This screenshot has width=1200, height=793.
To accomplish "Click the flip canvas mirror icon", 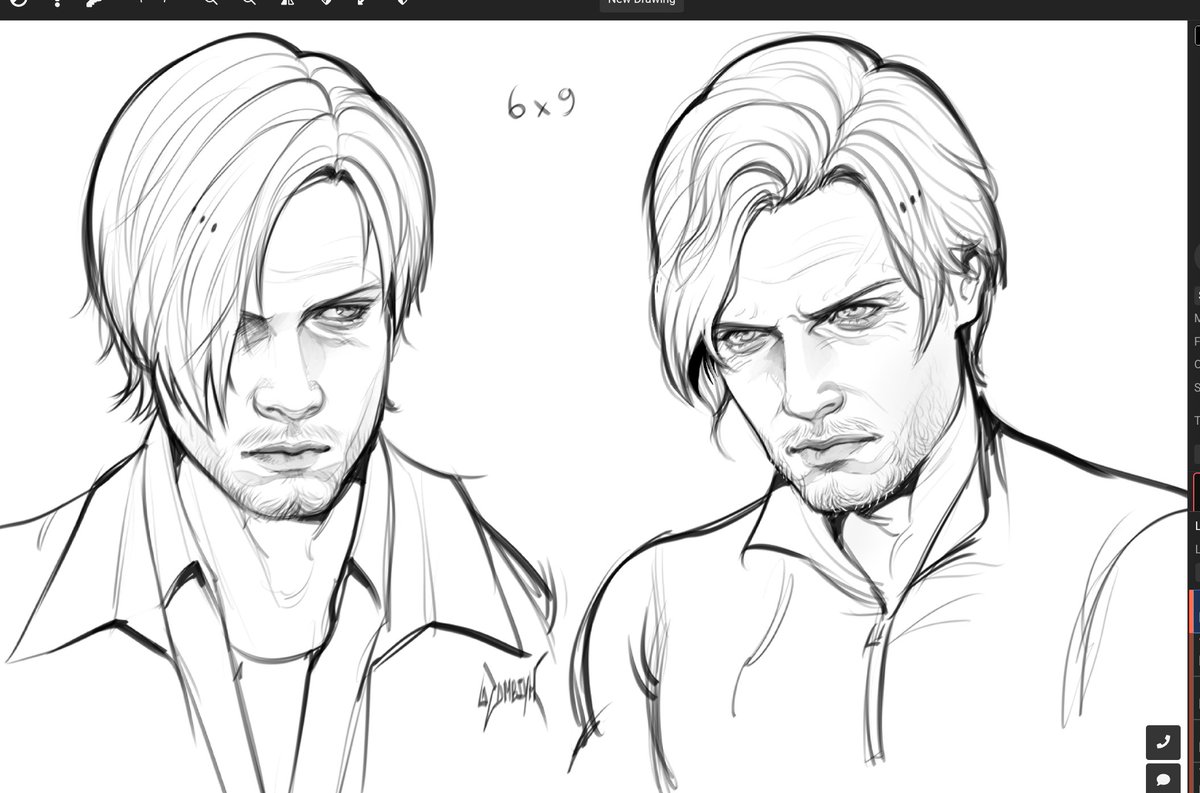I will (288, 3).
